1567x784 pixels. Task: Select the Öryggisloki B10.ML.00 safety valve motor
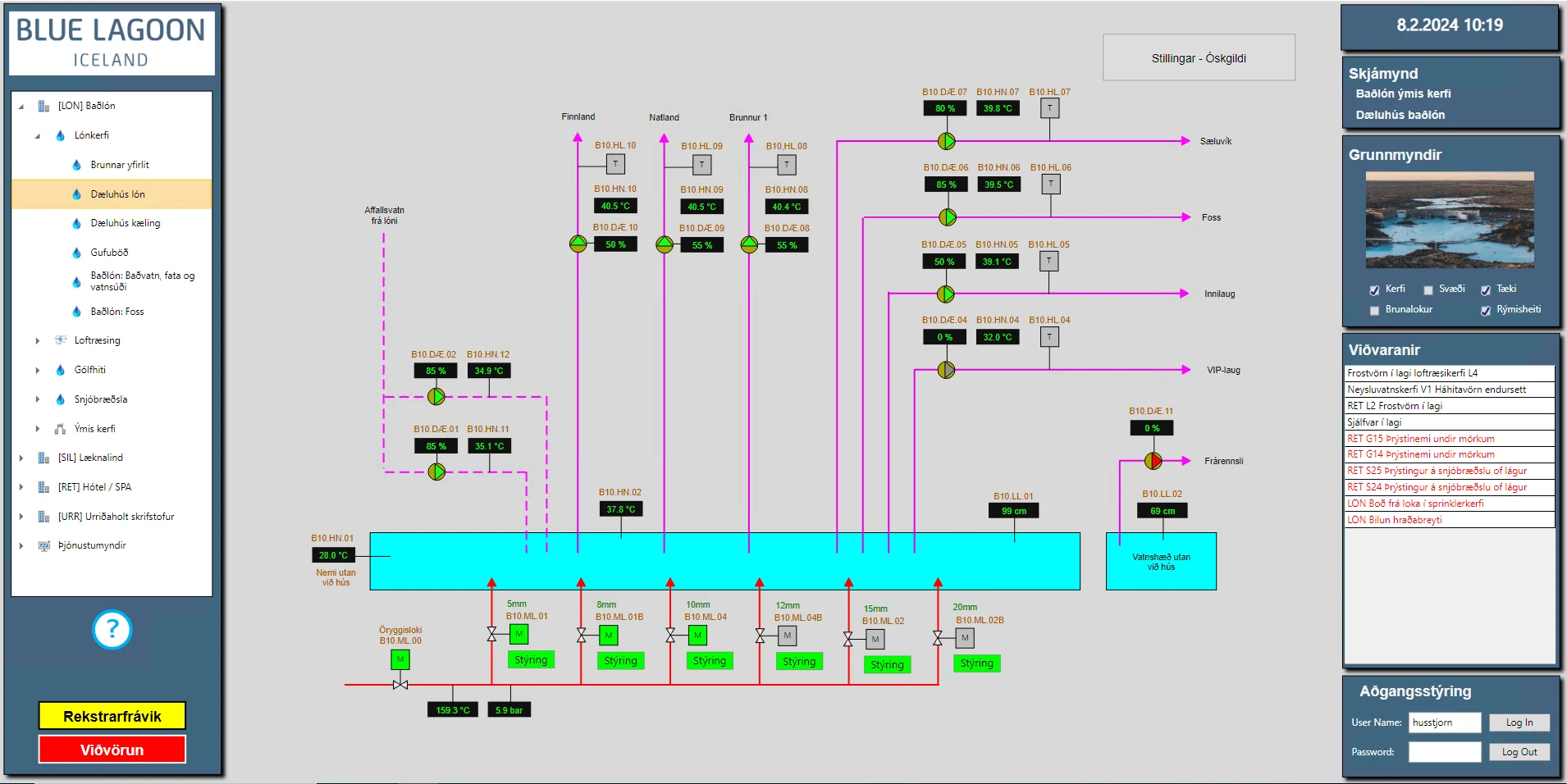pyautogui.click(x=400, y=659)
